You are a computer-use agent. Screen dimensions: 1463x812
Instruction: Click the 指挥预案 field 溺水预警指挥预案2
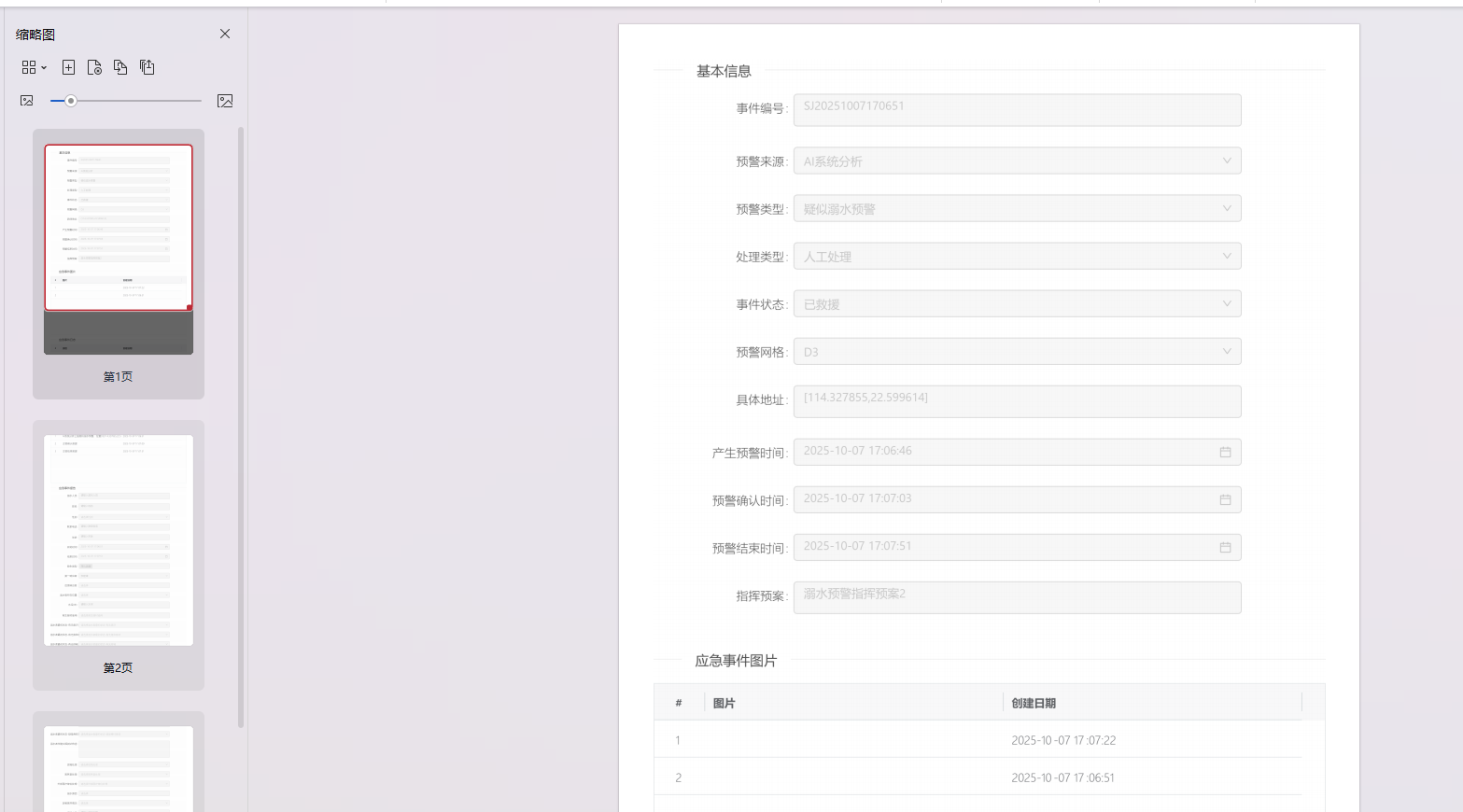pyautogui.click(x=1017, y=597)
